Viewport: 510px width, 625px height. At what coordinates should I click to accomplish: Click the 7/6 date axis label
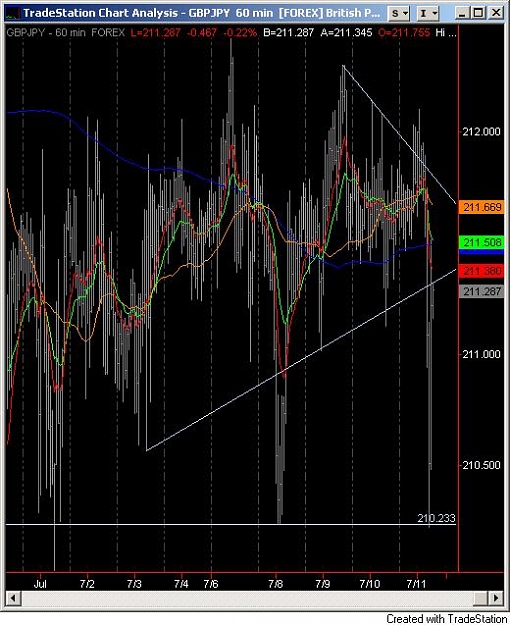211,584
